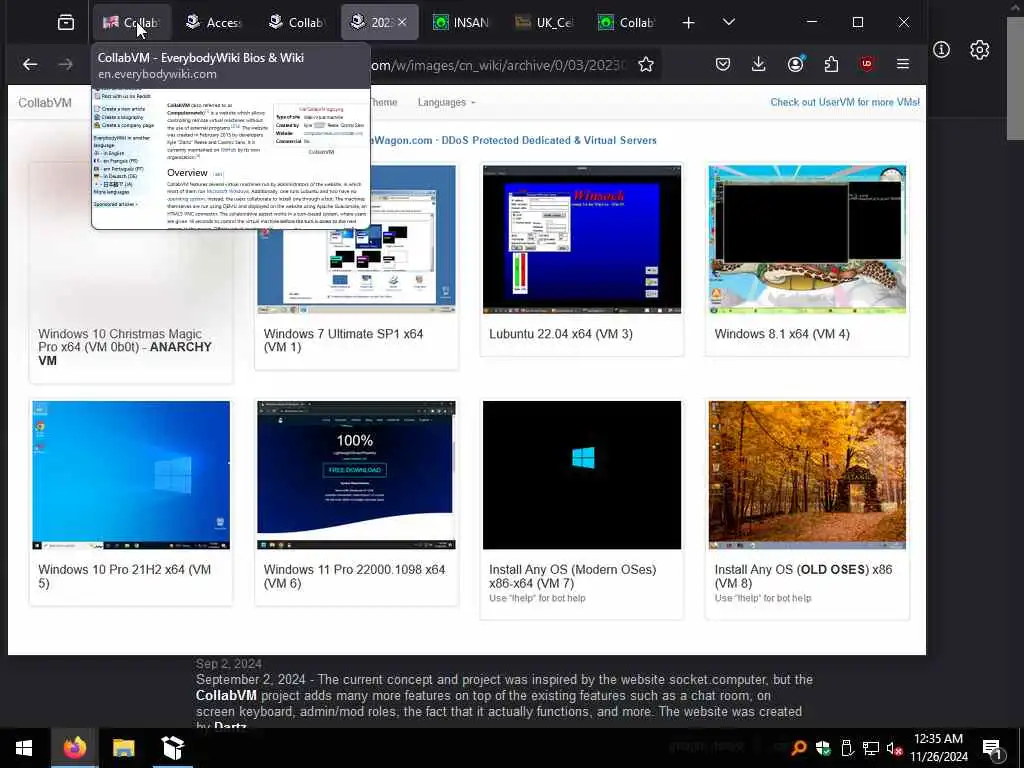
Task: Click the info circle icon
Action: pyautogui.click(x=941, y=50)
